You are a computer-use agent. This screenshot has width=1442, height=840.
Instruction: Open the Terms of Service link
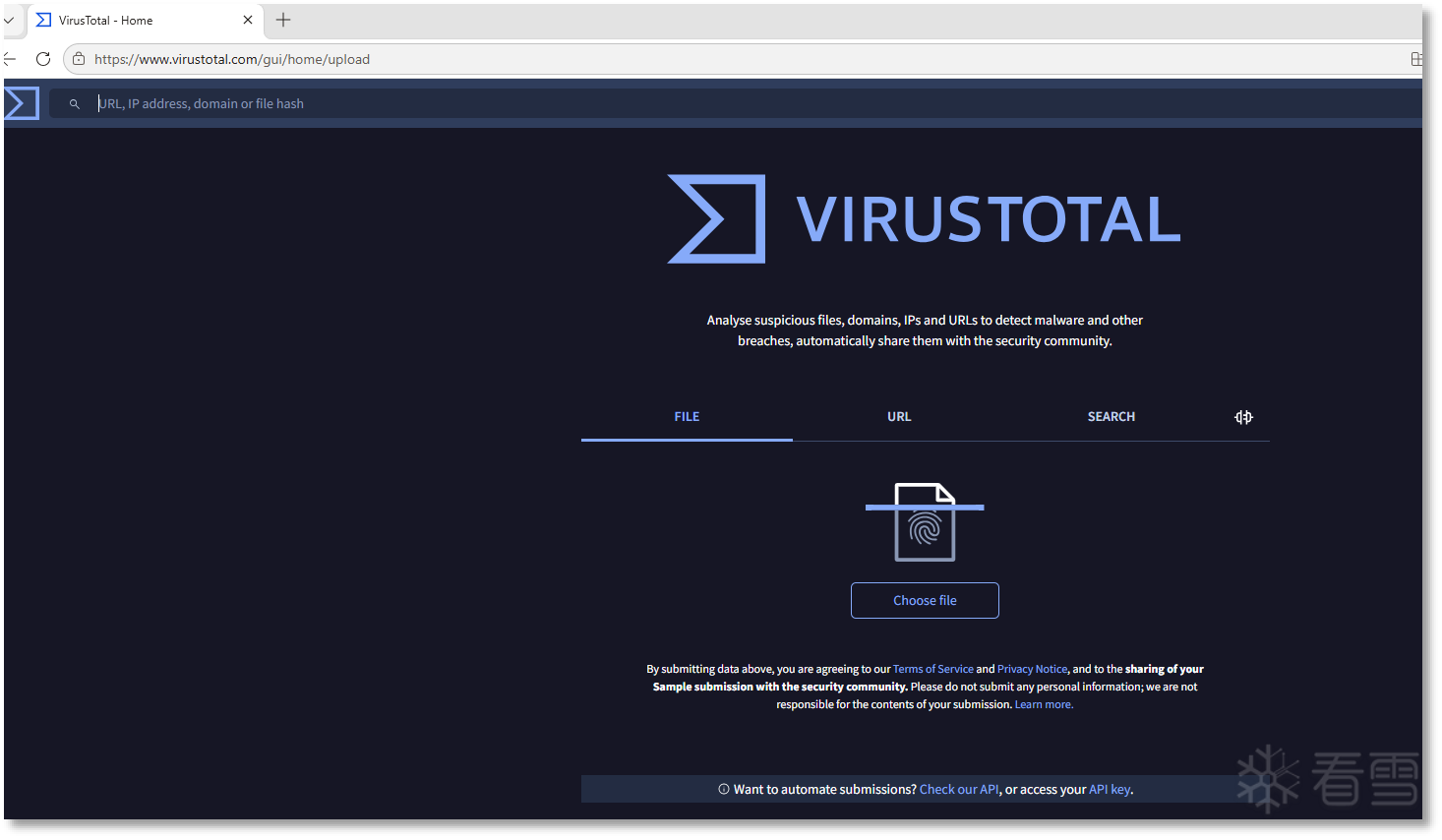point(933,669)
